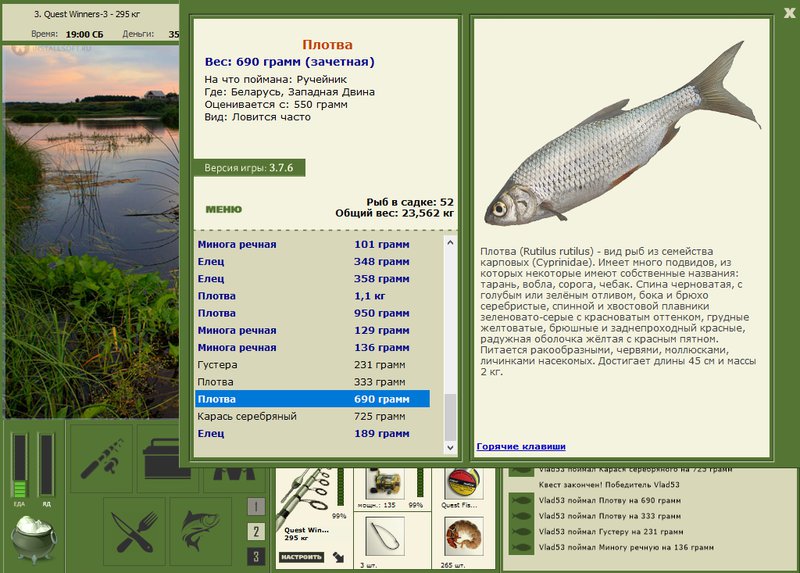
Task: Switch to rod slot 1
Action: (x=256, y=506)
